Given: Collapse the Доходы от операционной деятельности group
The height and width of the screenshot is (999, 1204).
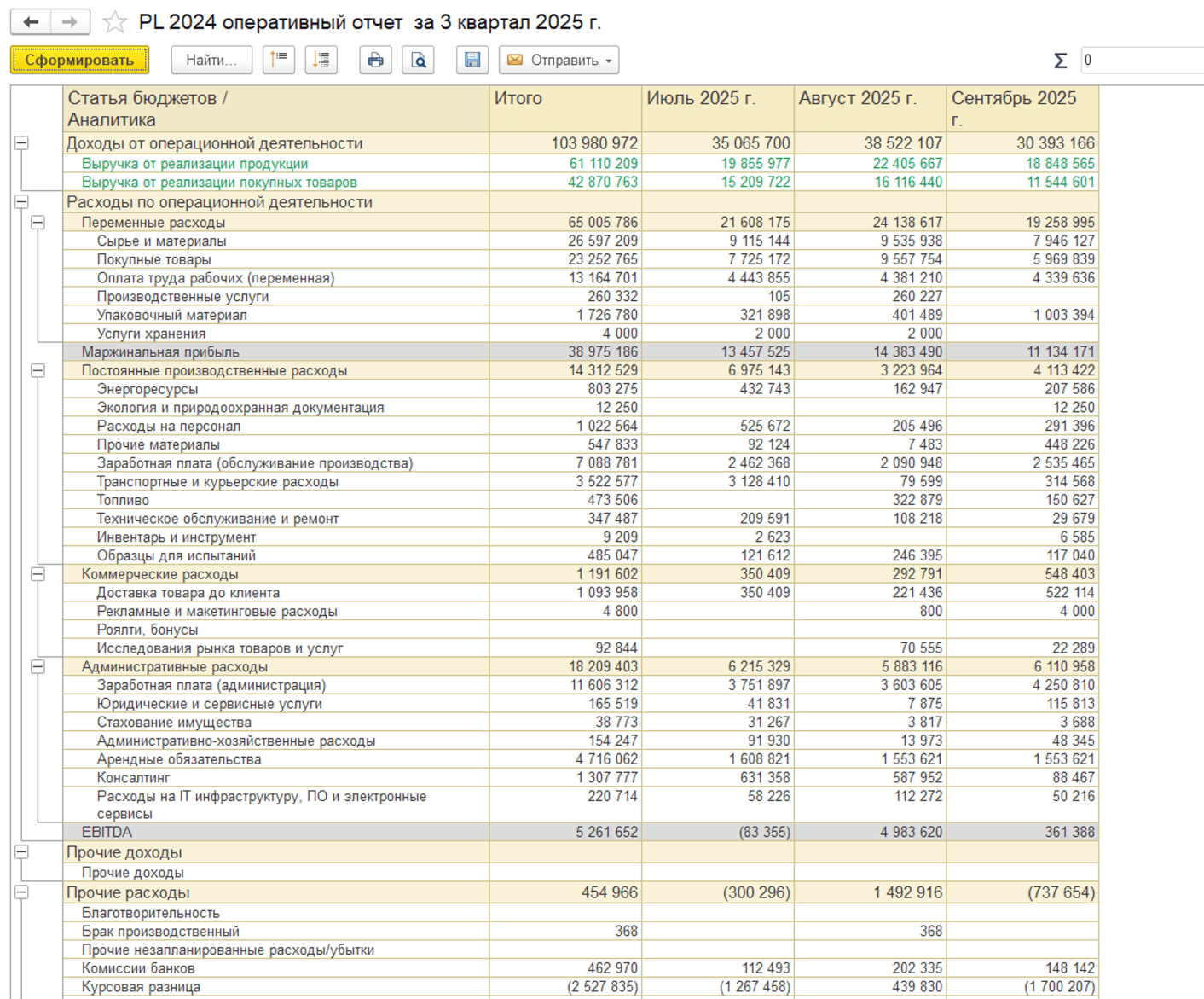Looking at the screenshot, I should coord(22,143).
